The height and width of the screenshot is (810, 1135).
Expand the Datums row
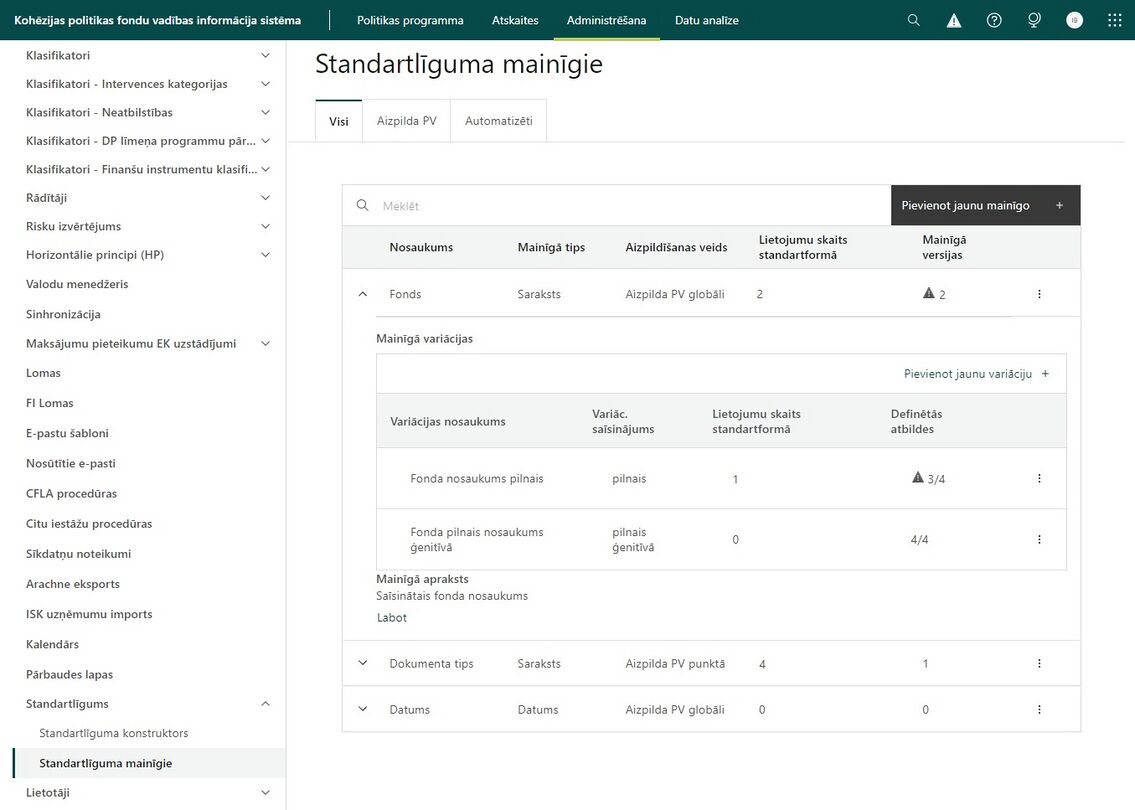363,709
